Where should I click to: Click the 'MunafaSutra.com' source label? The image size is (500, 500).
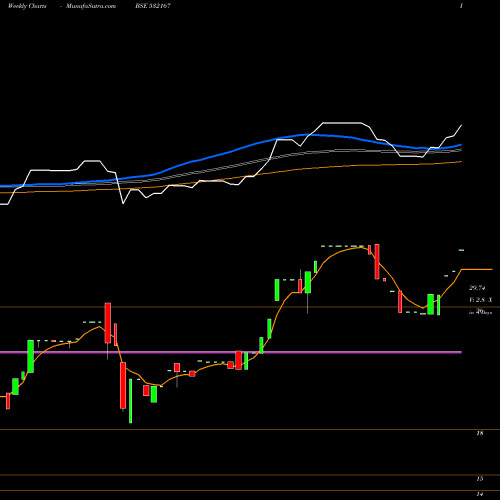click(91, 6)
